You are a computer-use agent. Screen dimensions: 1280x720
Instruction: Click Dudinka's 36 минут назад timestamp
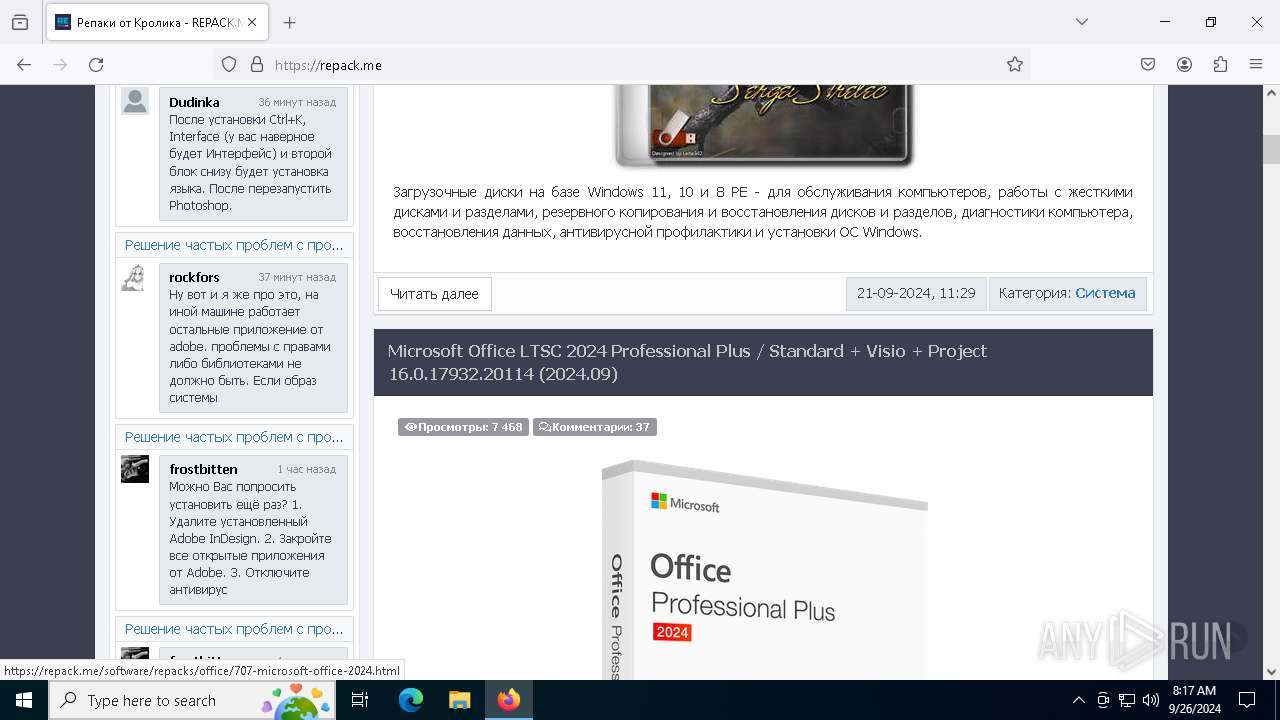(297, 102)
